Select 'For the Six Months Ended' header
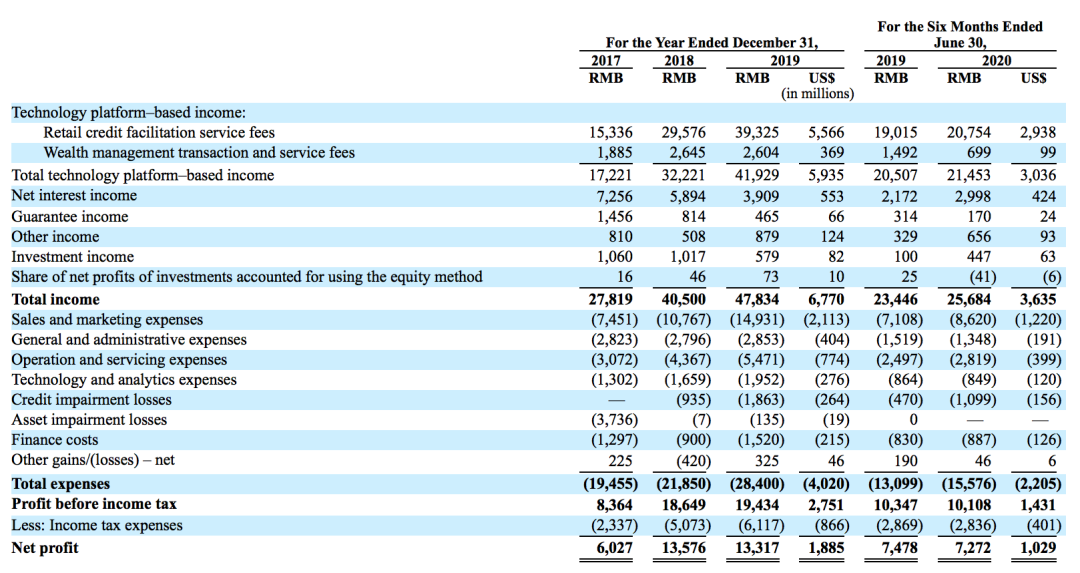The height and width of the screenshot is (573, 1080). [960, 26]
